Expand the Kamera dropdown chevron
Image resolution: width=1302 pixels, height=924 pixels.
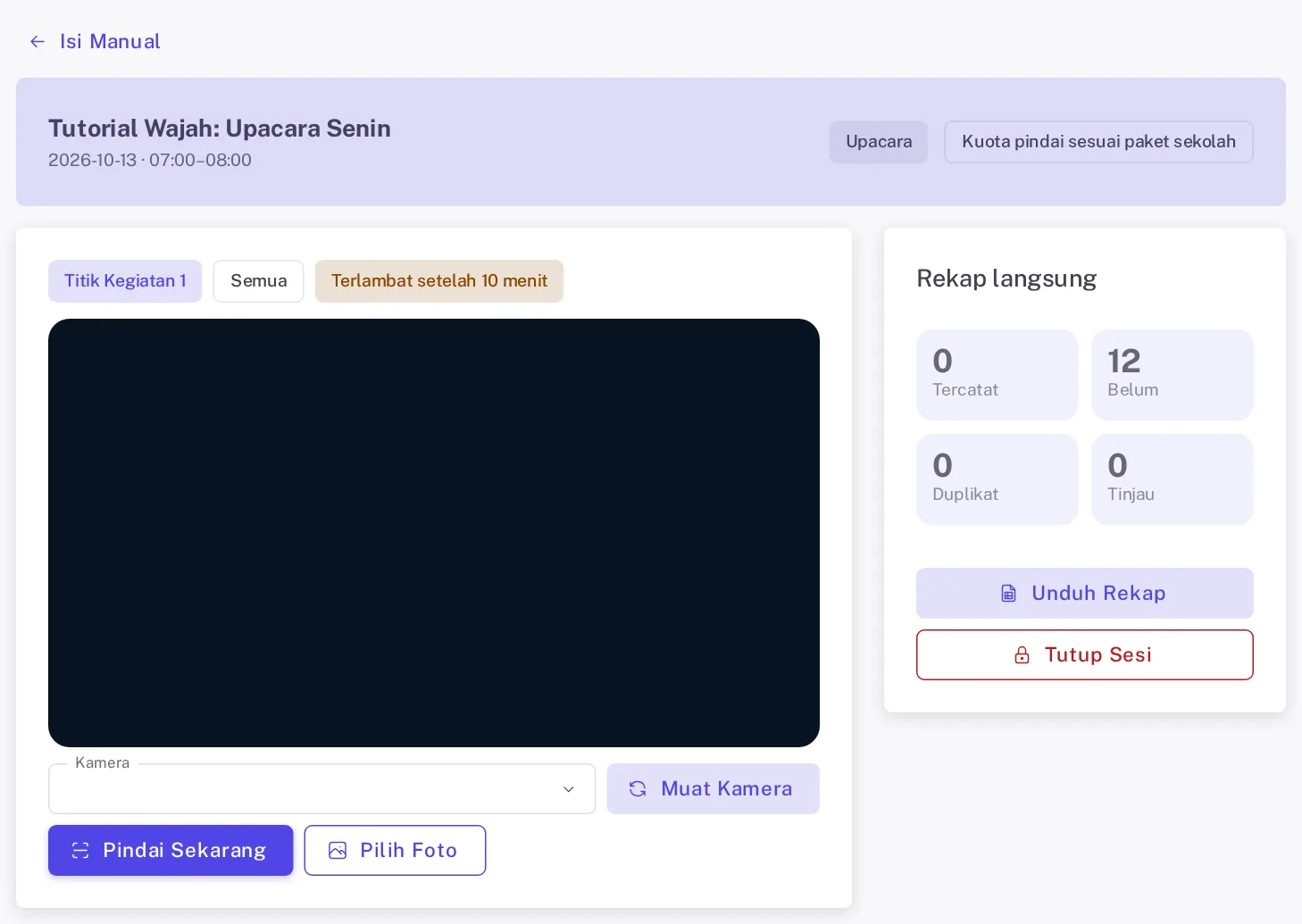click(569, 789)
